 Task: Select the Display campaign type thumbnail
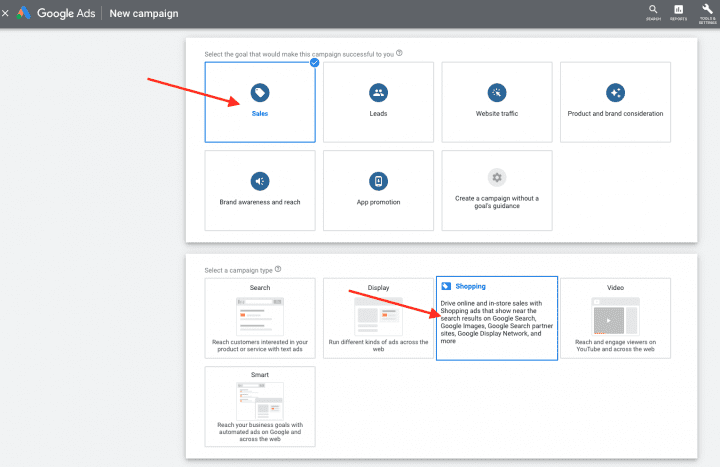pos(378,316)
